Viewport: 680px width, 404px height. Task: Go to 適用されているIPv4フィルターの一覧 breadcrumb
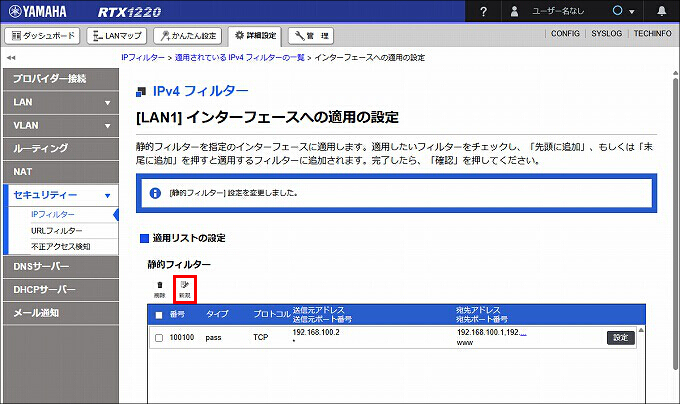click(239, 58)
